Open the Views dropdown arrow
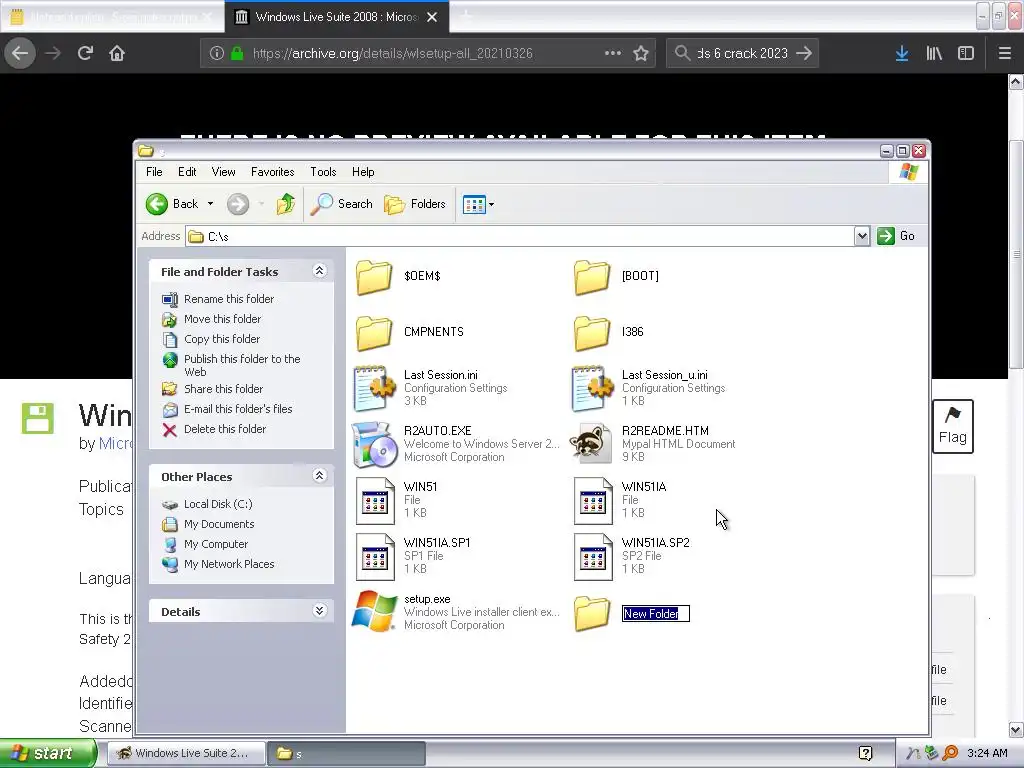Viewport: 1024px width, 768px height. tap(492, 204)
